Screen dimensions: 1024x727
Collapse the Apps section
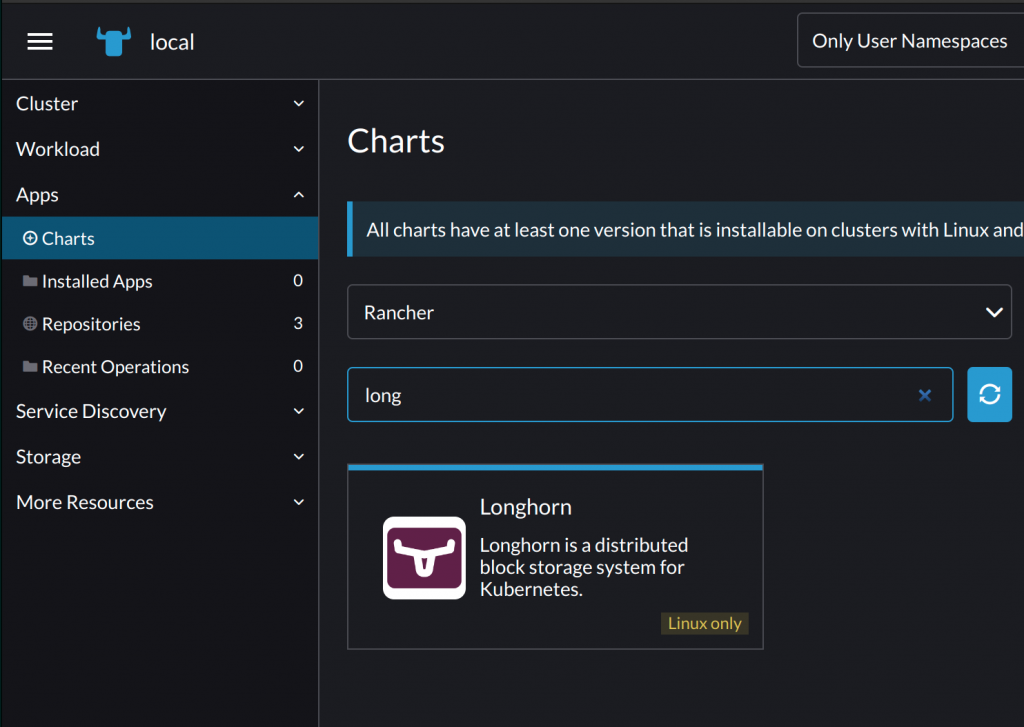pyautogui.click(x=298, y=195)
